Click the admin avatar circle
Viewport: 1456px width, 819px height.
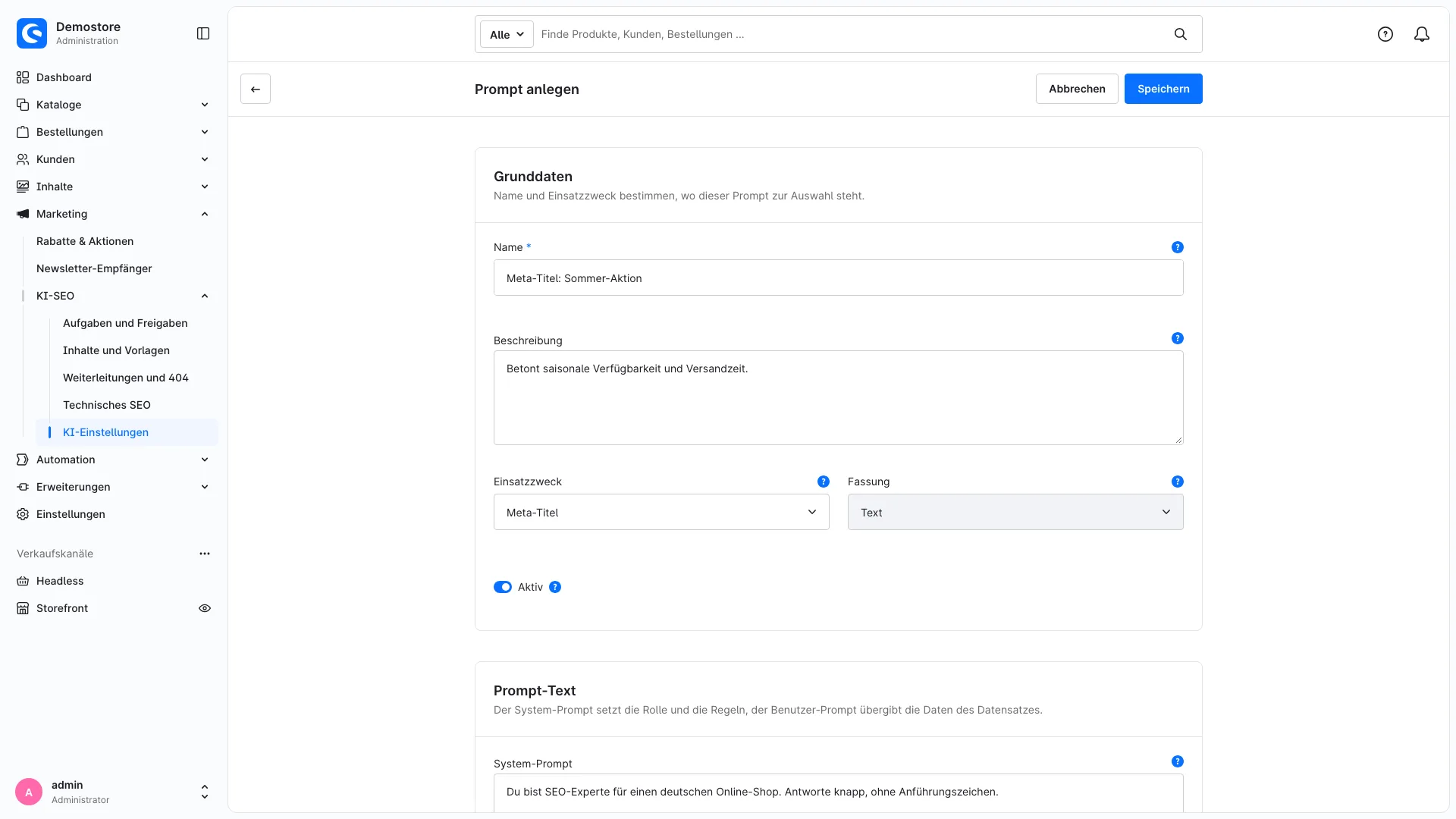pyautogui.click(x=29, y=792)
